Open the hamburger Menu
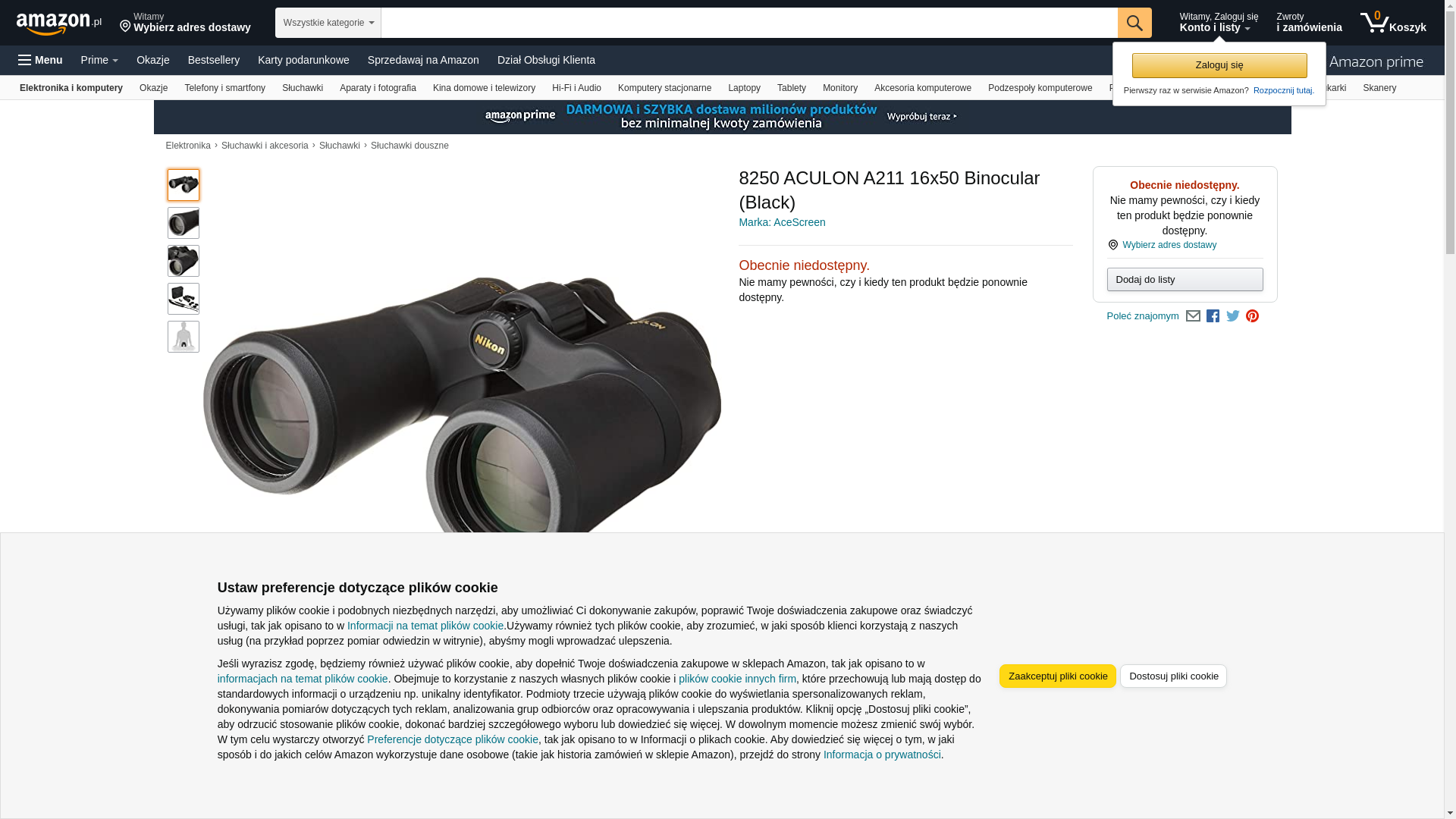This screenshot has height=819, width=1456. click(x=40, y=60)
